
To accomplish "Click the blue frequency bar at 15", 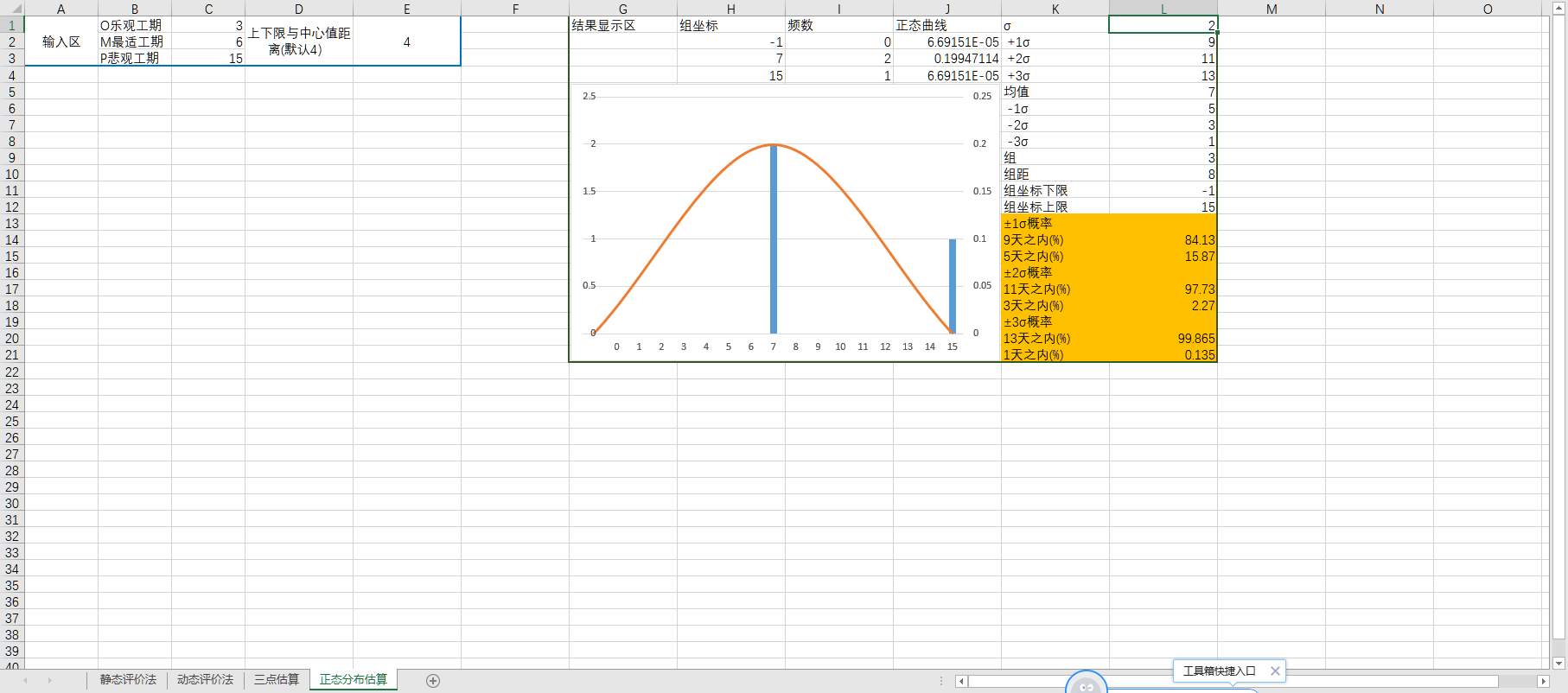I will 953,286.
